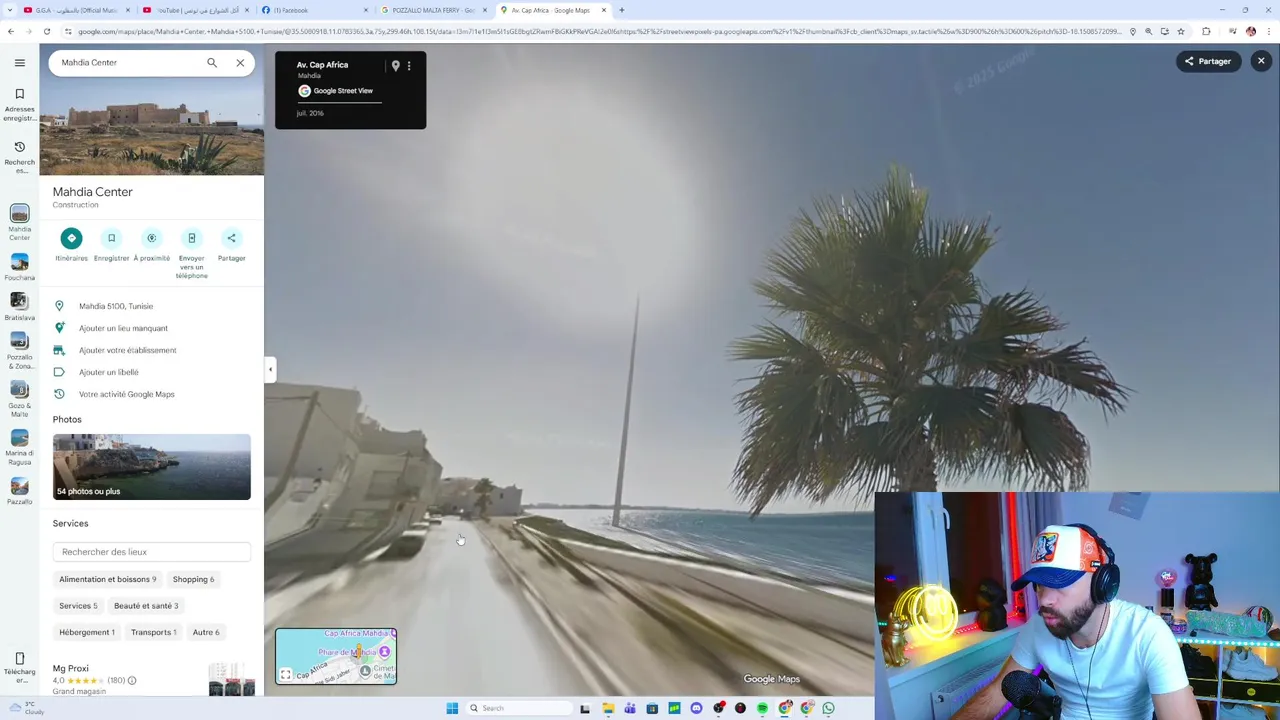
Task: Collapse the side panel arrow
Action: click(x=270, y=370)
